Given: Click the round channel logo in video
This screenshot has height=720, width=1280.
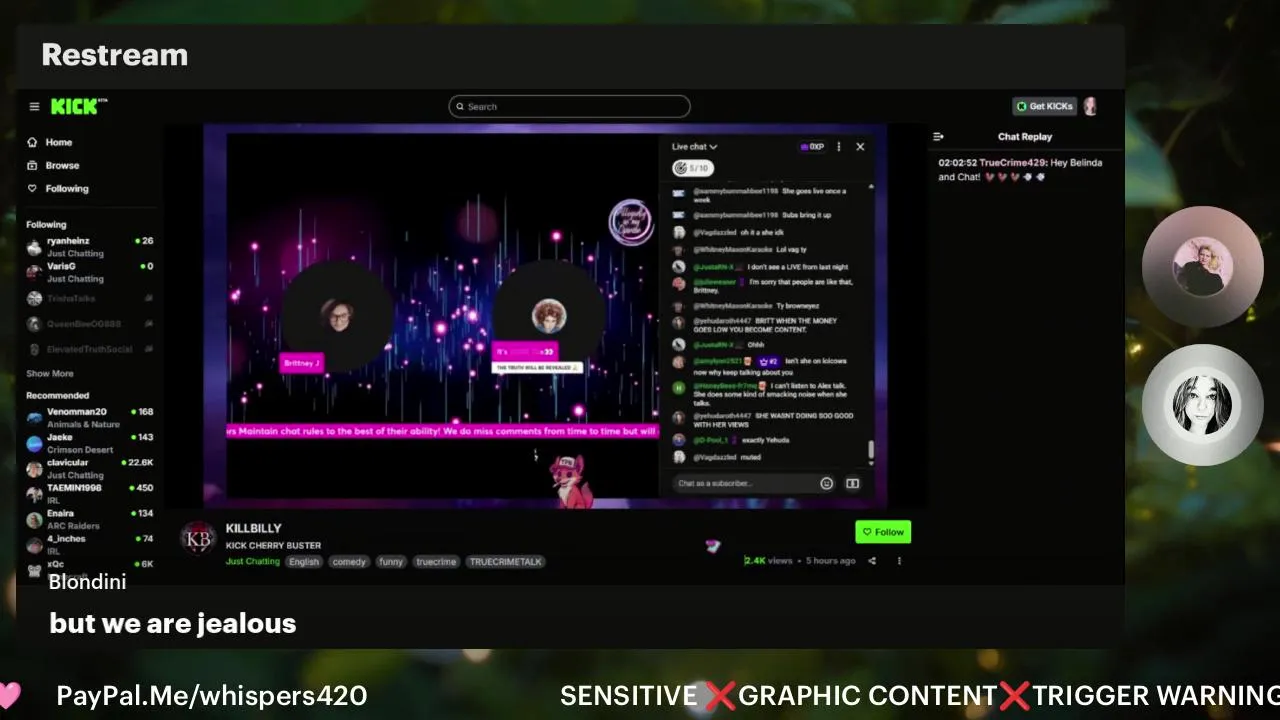Looking at the screenshot, I should (630, 222).
